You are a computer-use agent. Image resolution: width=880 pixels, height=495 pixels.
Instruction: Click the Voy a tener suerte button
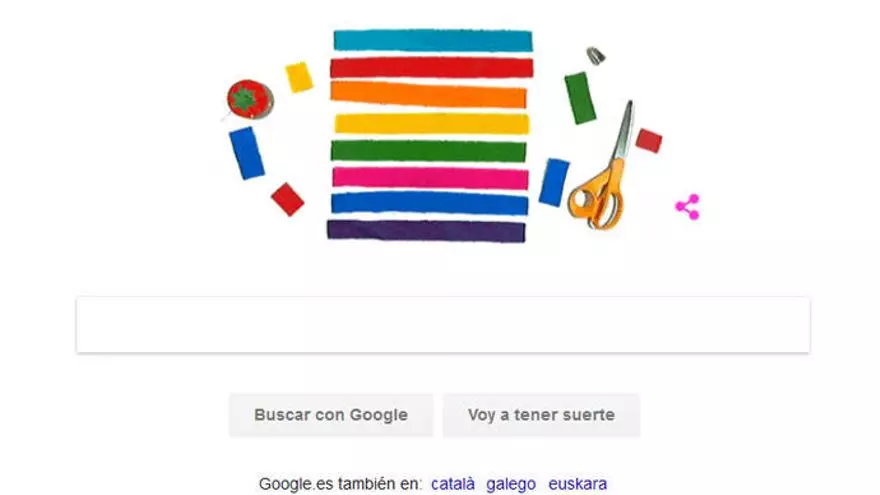(541, 415)
